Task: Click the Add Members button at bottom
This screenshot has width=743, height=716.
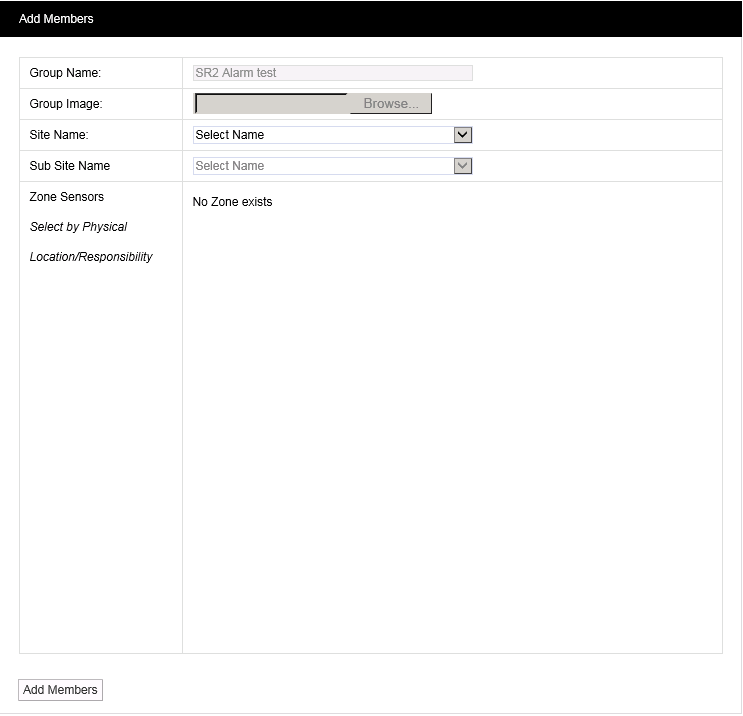Action: (60, 690)
